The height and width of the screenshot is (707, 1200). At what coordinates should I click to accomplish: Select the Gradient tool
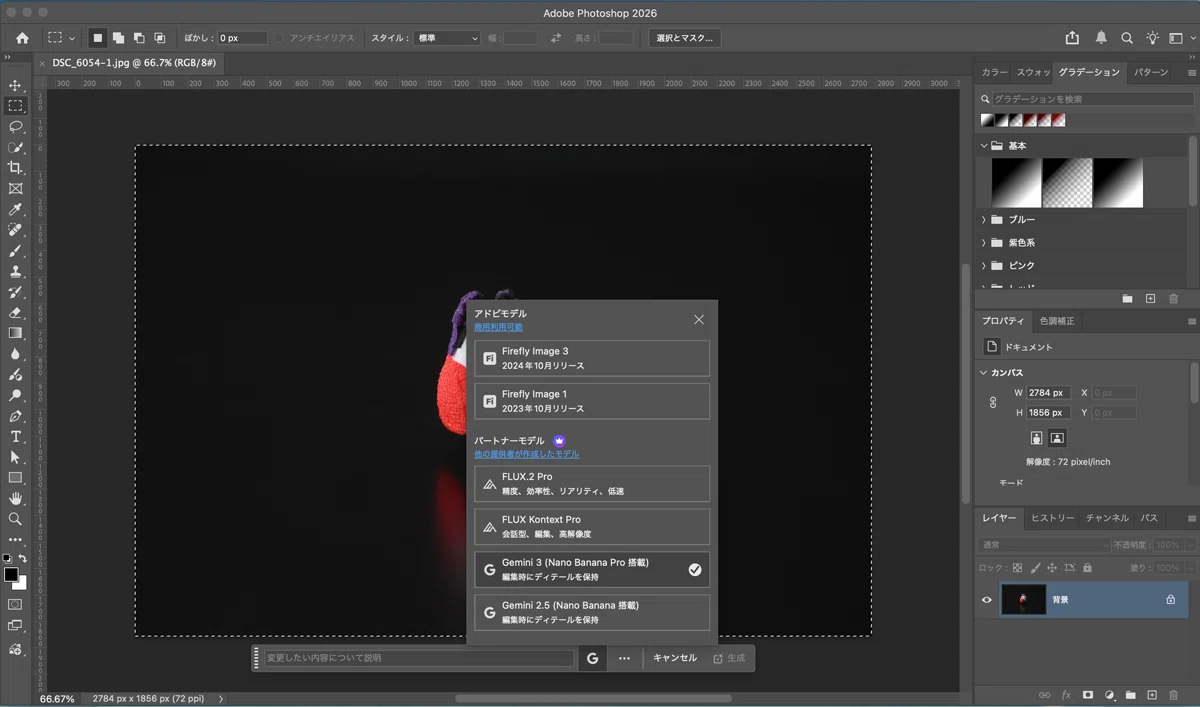[15, 333]
